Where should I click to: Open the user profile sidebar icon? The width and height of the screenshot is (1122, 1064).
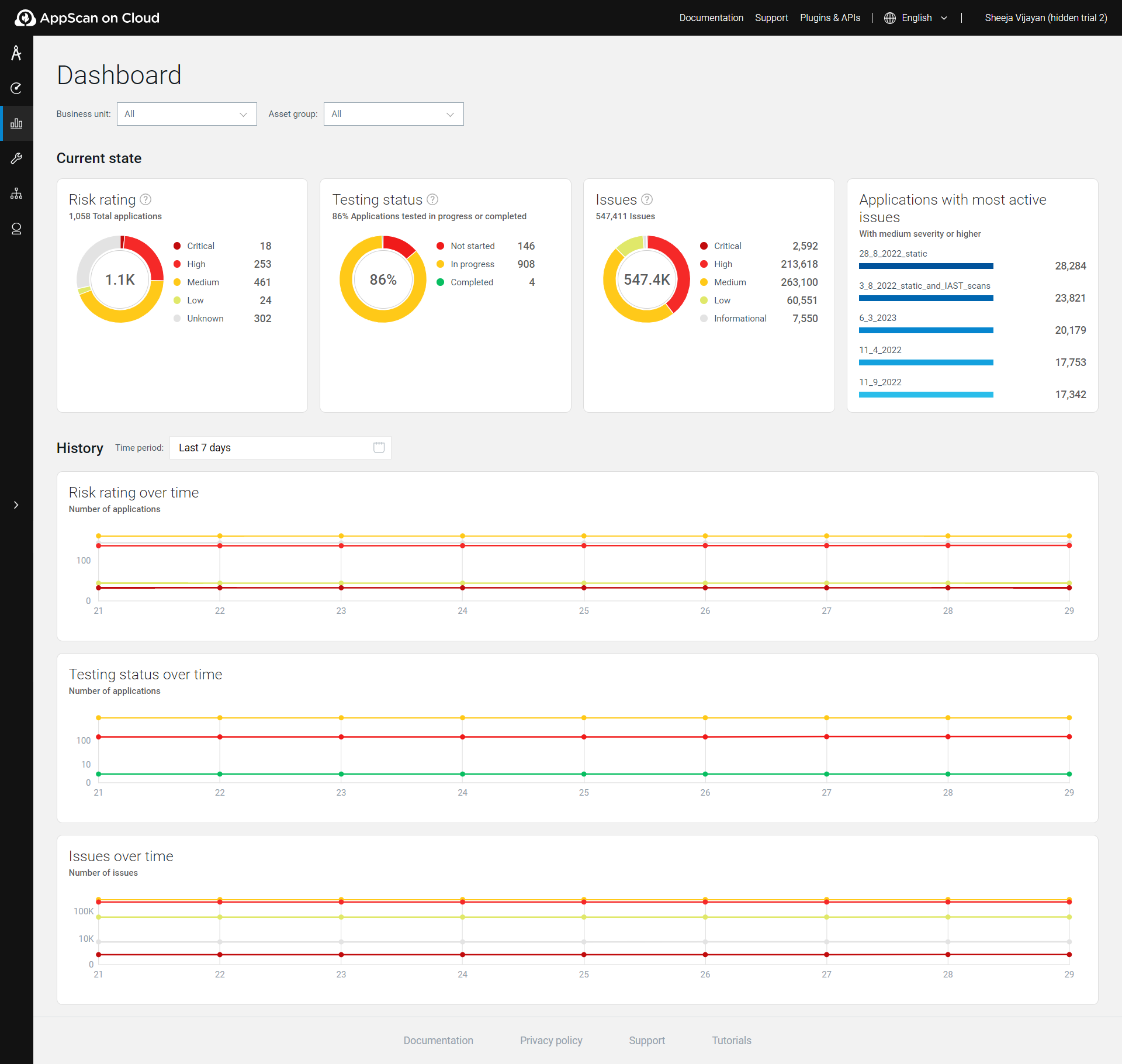tap(16, 229)
